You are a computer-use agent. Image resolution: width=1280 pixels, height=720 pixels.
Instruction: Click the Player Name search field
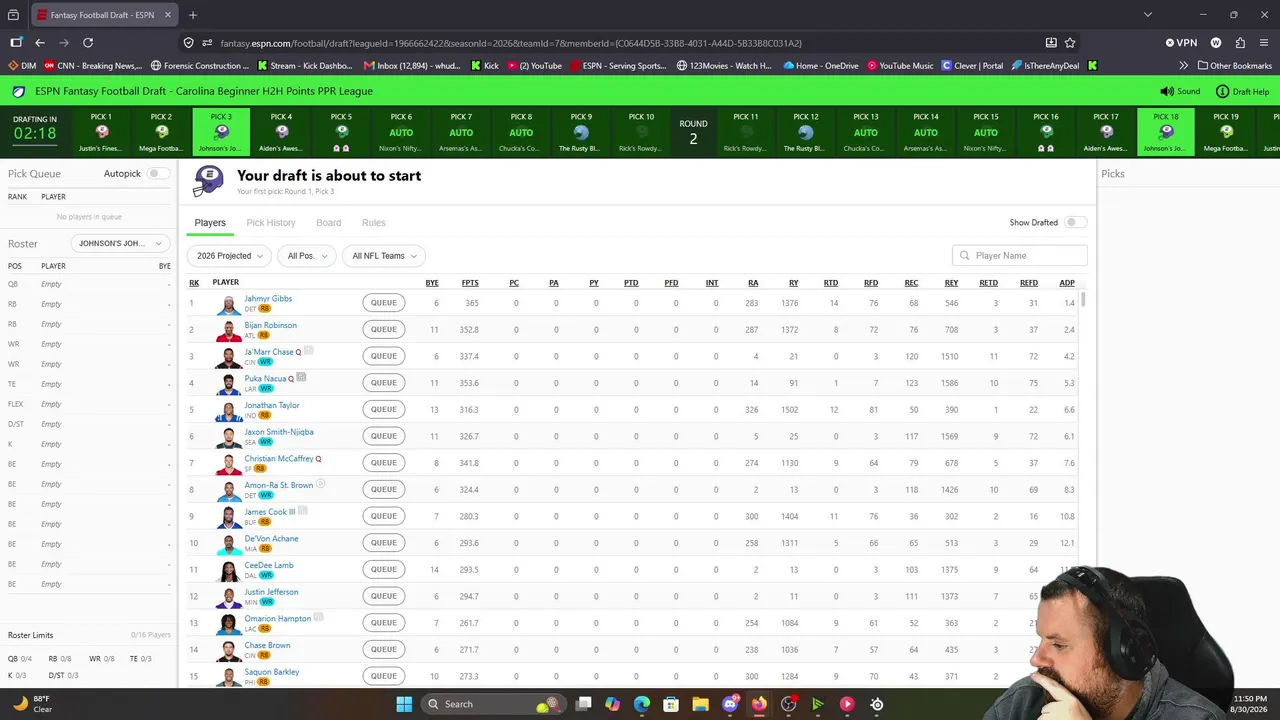1020,256
